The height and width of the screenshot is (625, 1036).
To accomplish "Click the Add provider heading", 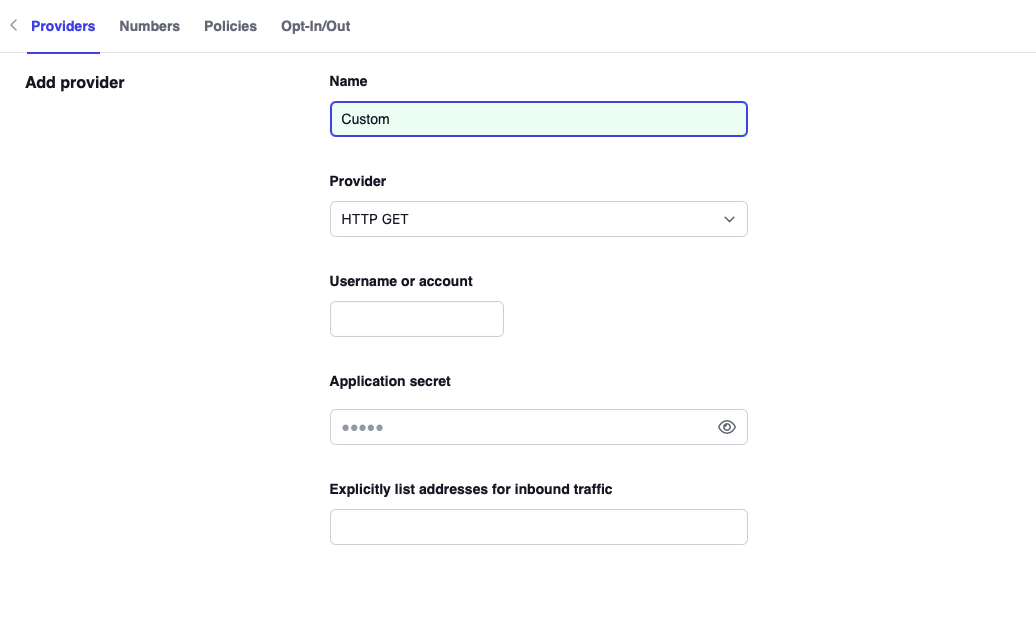I will 75,82.
